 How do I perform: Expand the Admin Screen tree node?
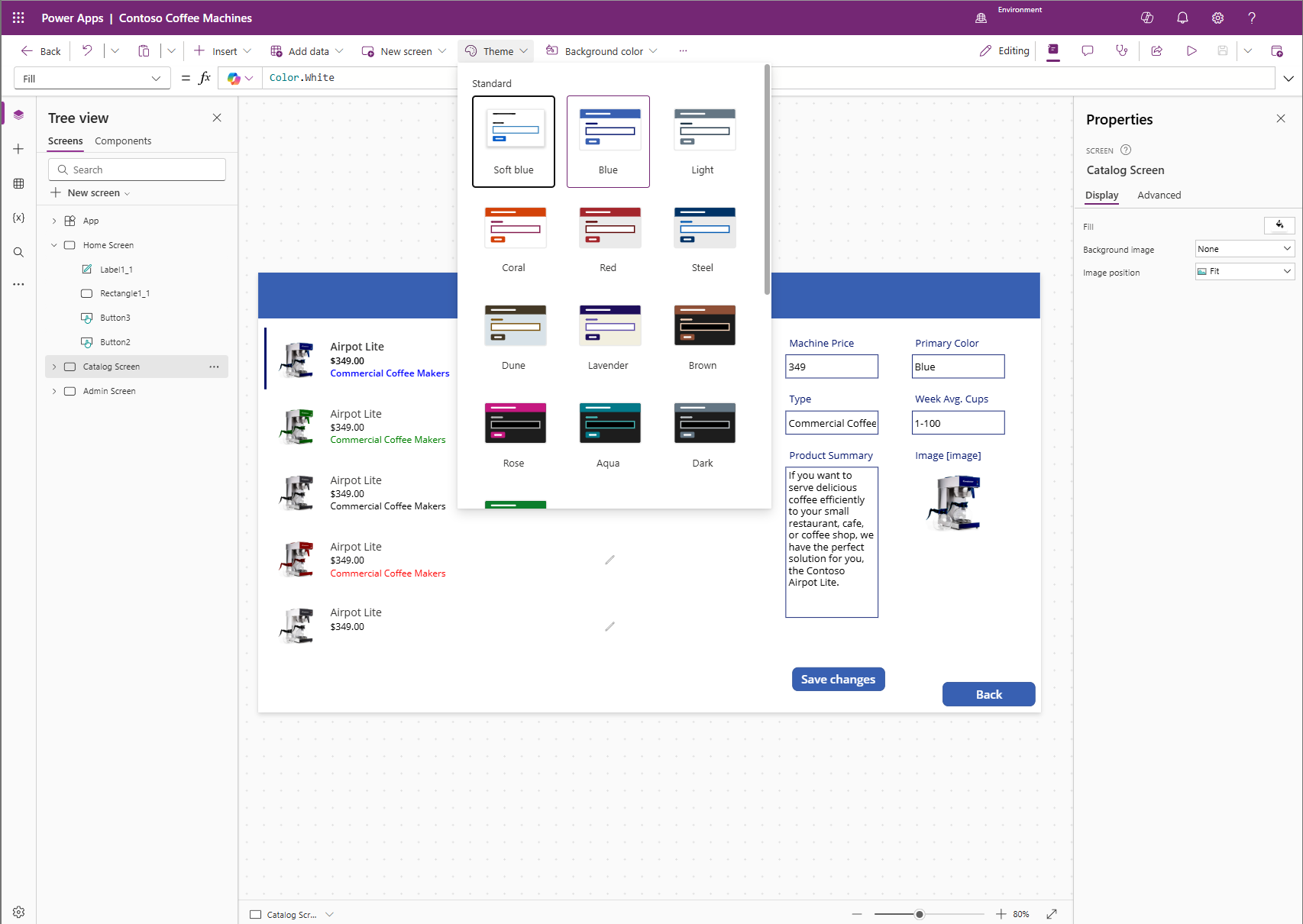(x=54, y=391)
